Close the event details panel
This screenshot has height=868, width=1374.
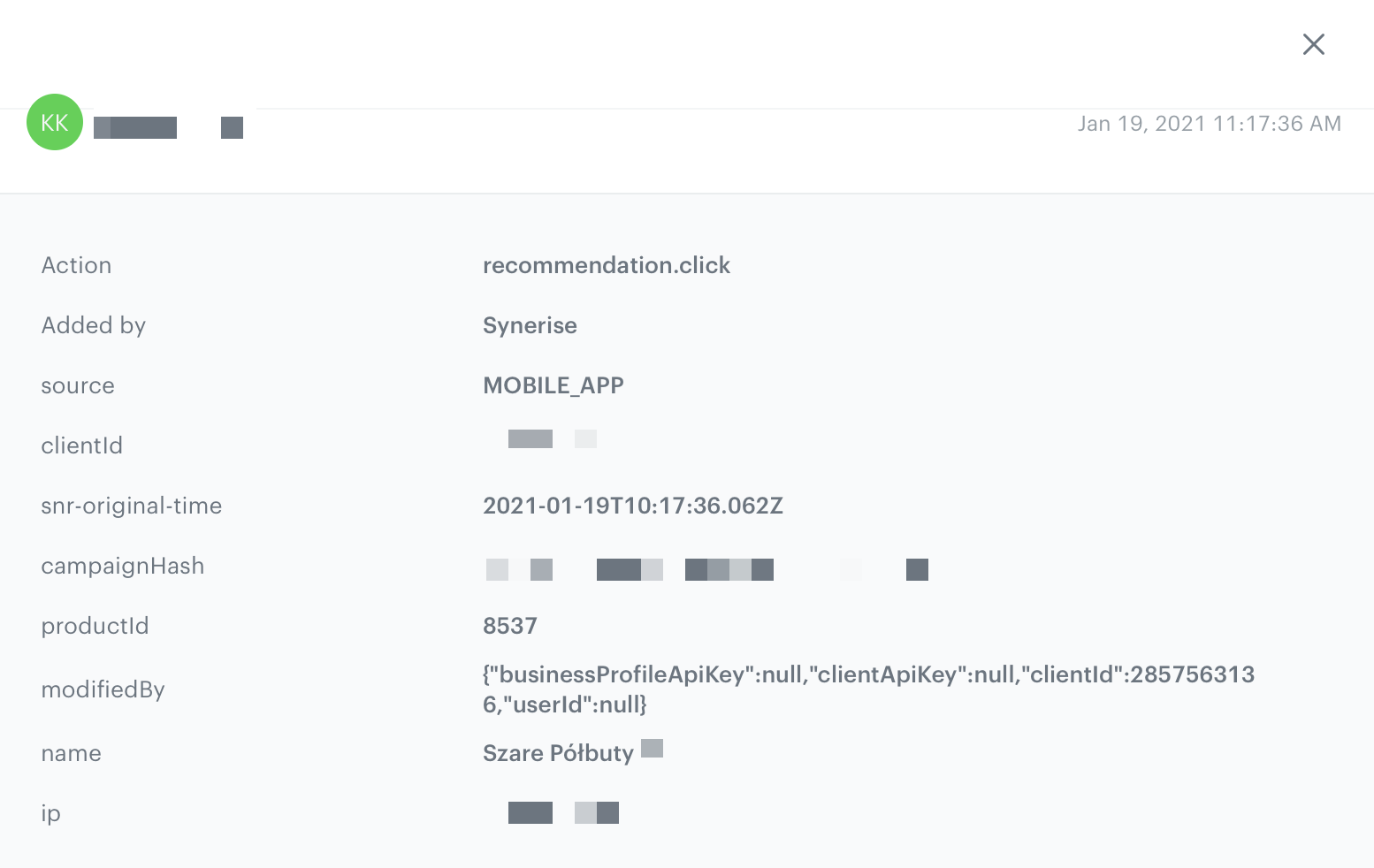click(1313, 44)
